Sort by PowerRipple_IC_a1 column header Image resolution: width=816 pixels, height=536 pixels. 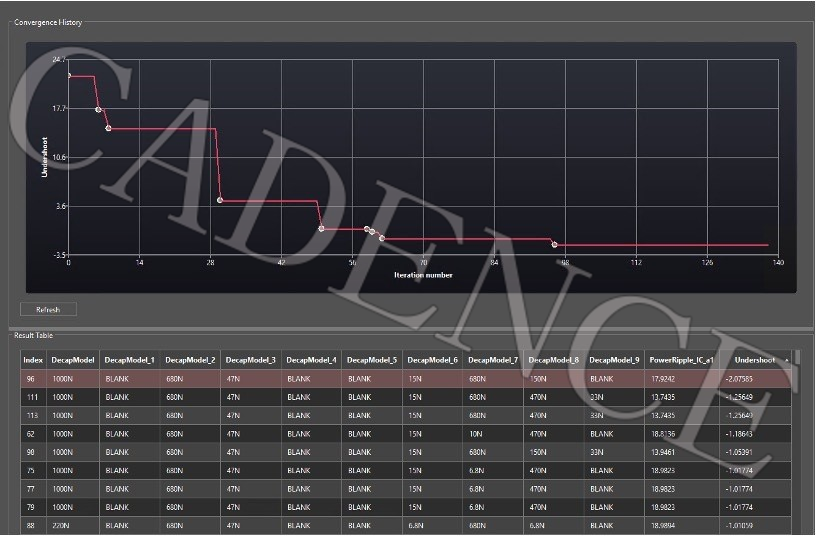[x=682, y=360]
